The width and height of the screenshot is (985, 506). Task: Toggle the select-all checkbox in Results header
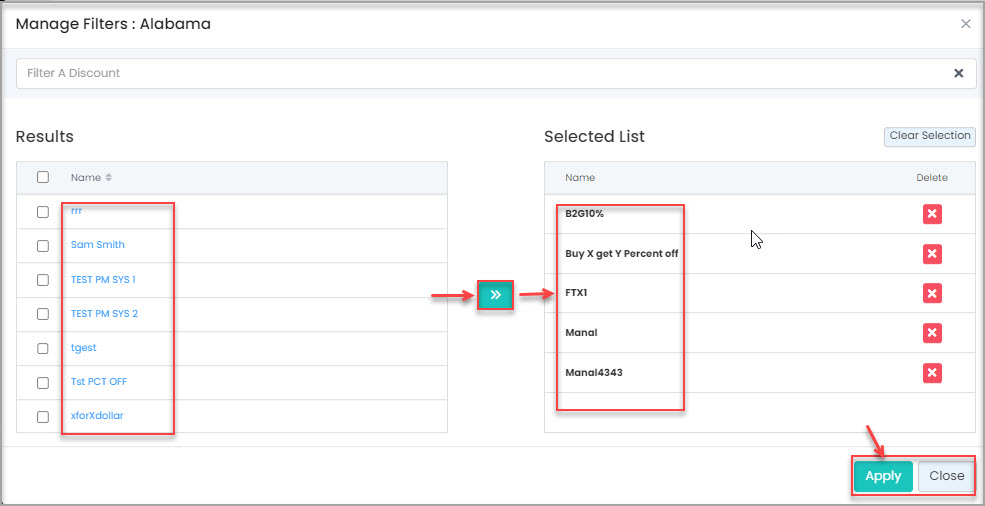pyautogui.click(x=43, y=177)
